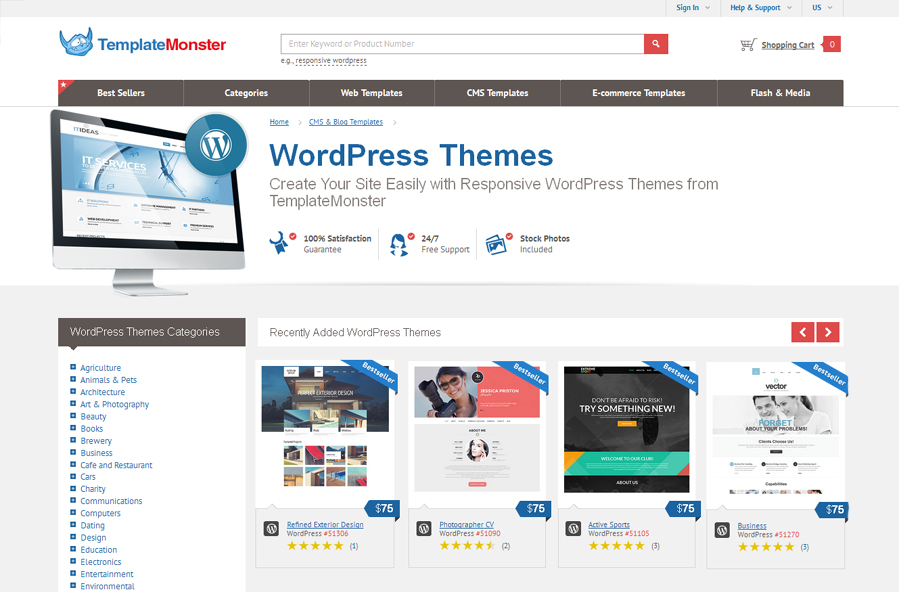Click the WordPress logo circle on monitor
899x592 pixels.
point(216,144)
